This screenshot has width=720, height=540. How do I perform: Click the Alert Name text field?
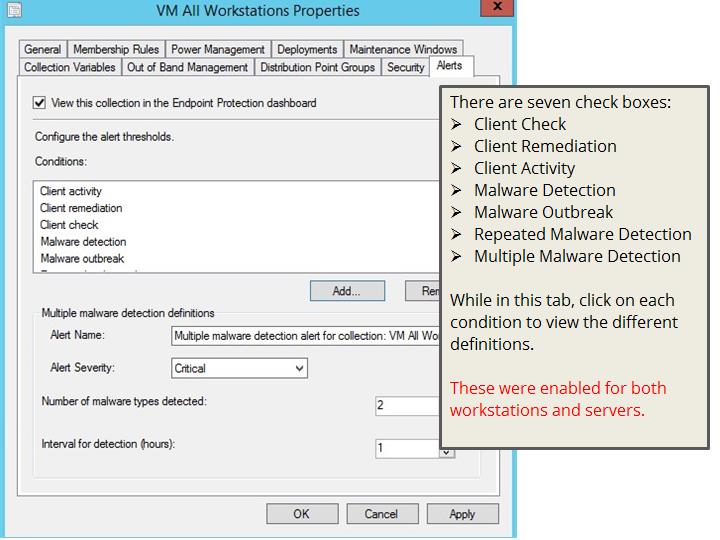tap(305, 337)
